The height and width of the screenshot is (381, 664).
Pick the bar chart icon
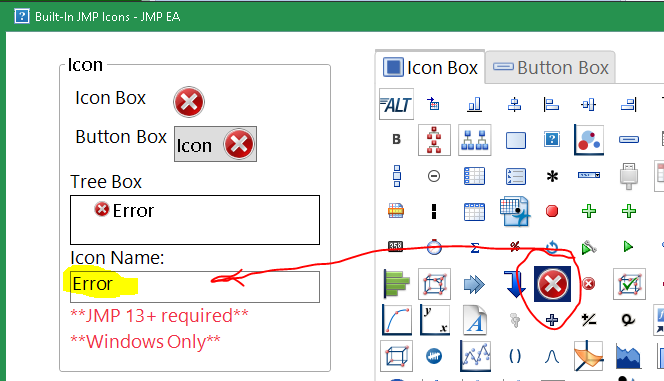pos(475,104)
